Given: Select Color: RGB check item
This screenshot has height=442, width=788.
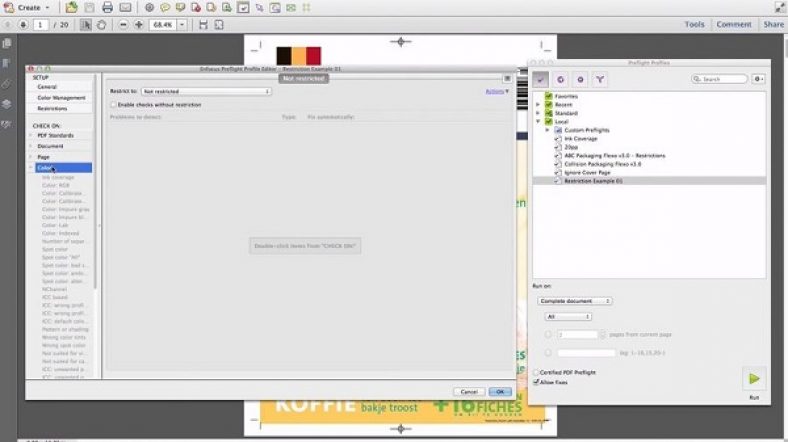Looking at the screenshot, I should pos(56,185).
